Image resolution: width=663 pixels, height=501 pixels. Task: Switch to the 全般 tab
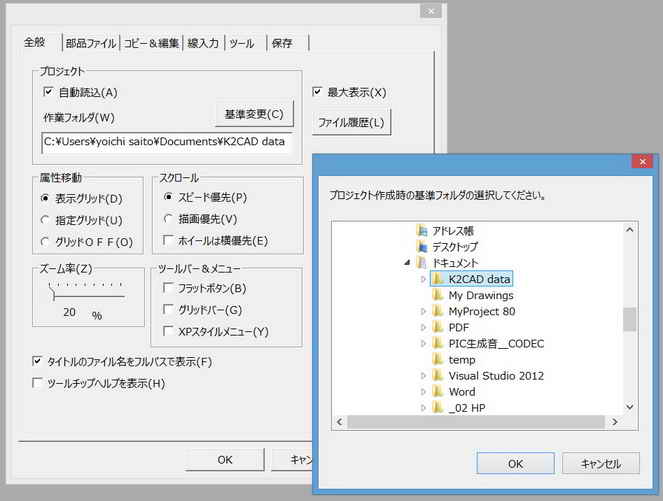click(x=35, y=42)
